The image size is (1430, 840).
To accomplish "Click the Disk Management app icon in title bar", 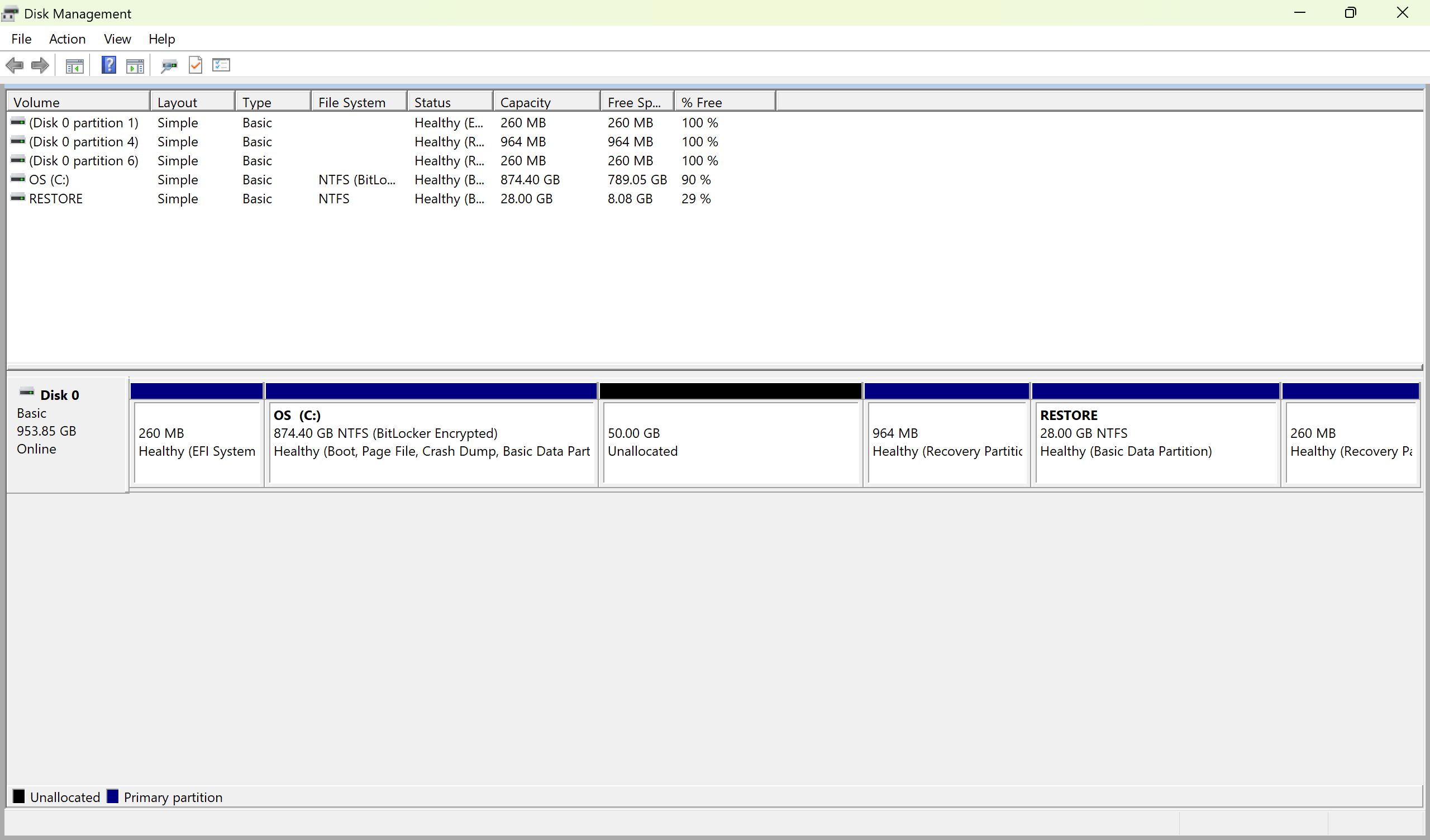I will tap(10, 13).
